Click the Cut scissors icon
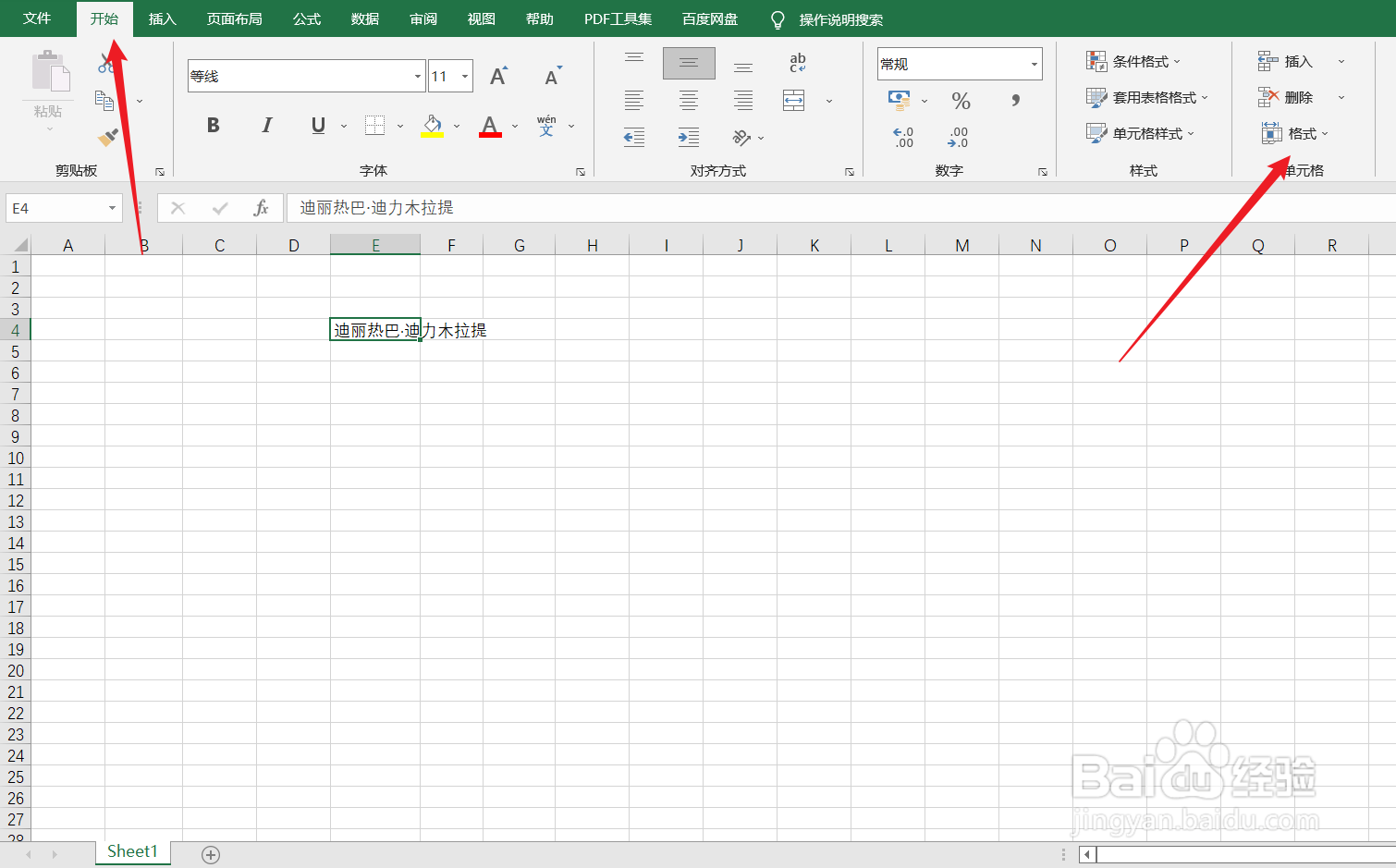 click(106, 64)
